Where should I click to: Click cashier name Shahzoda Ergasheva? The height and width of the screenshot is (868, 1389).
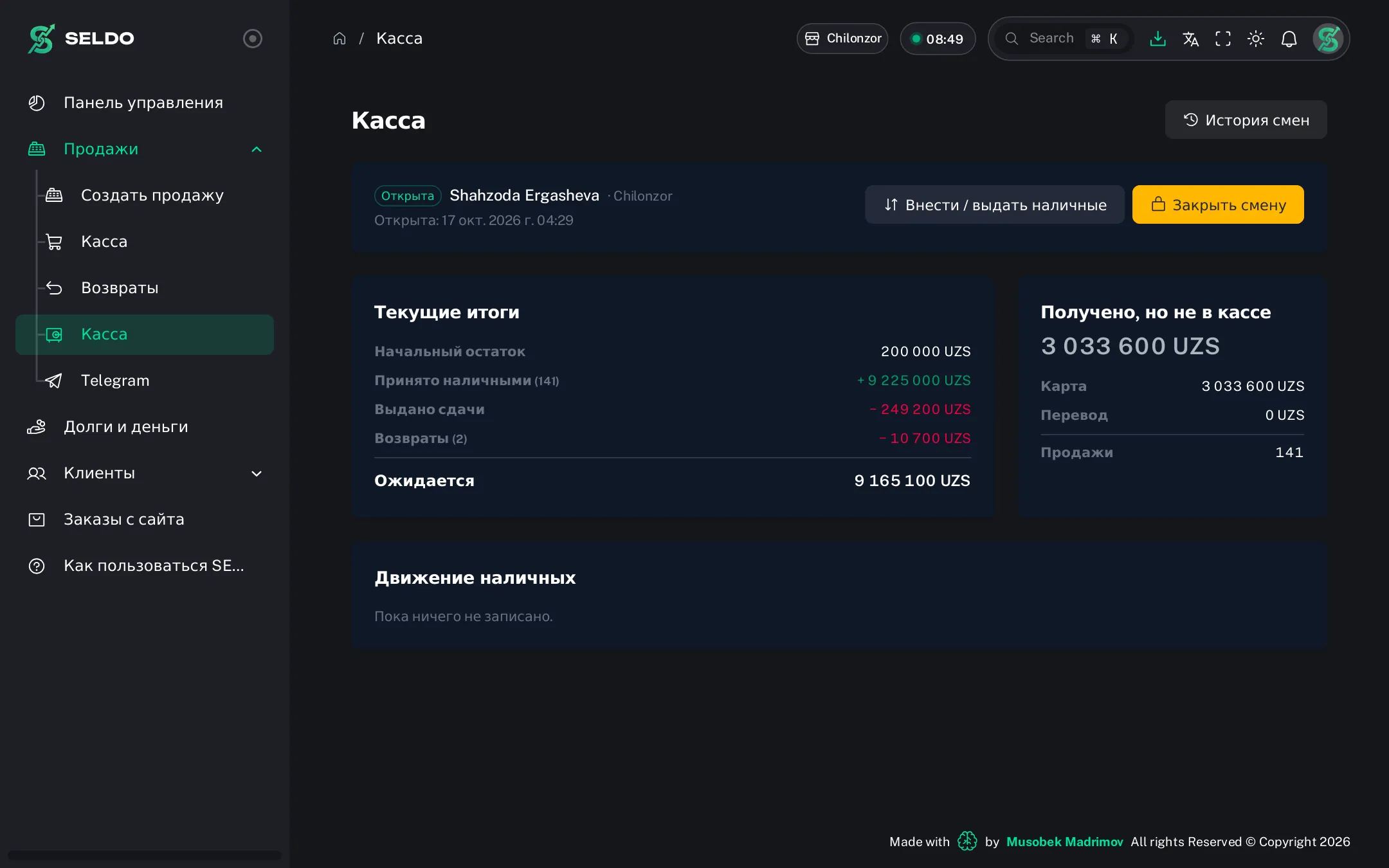524,195
